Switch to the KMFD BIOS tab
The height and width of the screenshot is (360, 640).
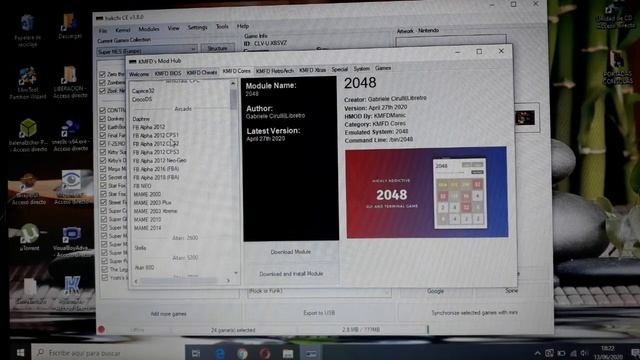point(167,73)
